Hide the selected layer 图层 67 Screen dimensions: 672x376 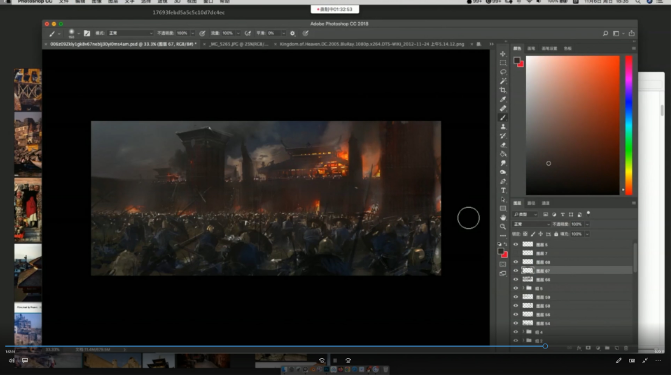[x=516, y=271]
